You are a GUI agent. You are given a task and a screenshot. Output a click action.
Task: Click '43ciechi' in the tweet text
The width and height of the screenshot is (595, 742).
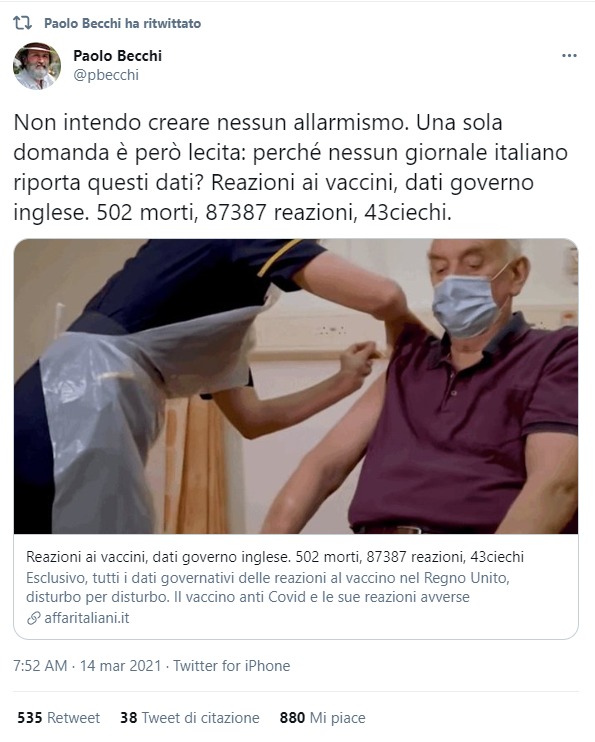click(408, 212)
